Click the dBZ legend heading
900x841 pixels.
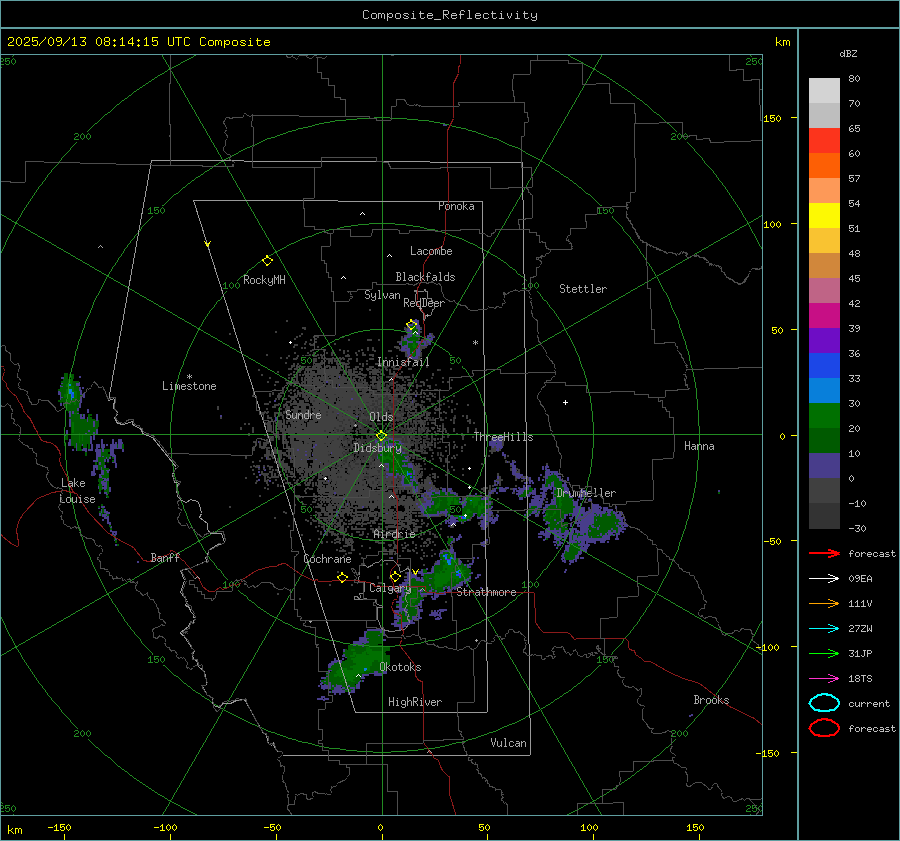(848, 53)
